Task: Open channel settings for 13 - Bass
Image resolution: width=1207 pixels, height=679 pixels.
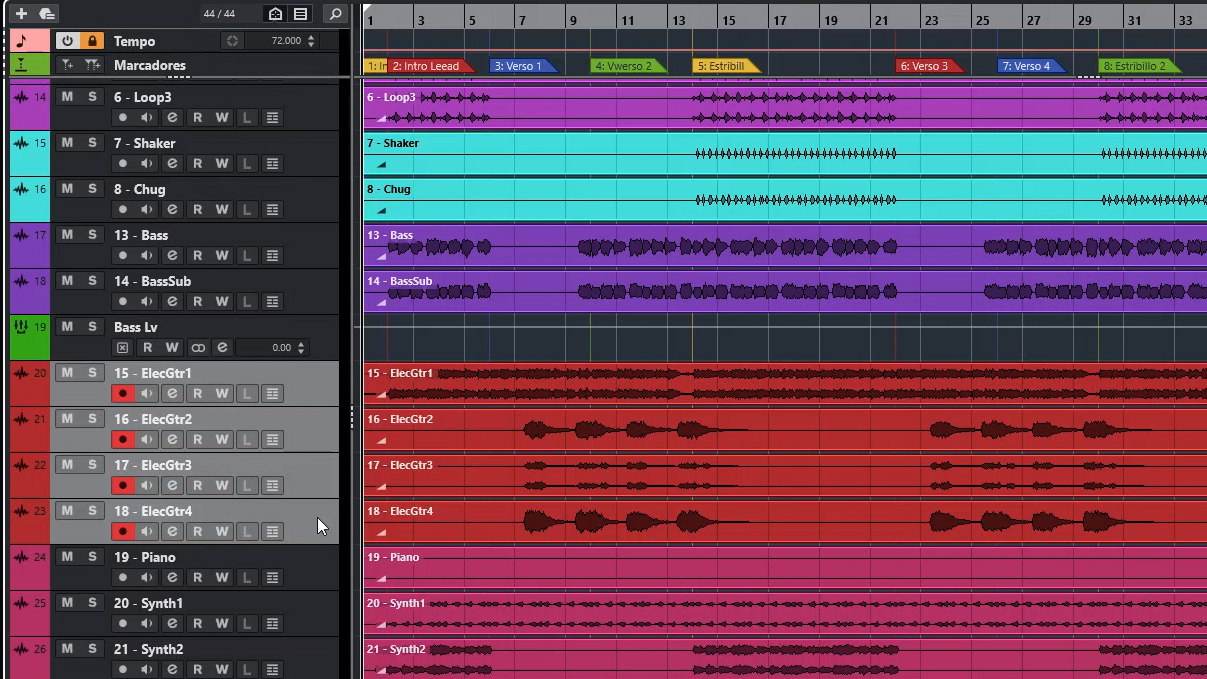Action: pos(172,256)
